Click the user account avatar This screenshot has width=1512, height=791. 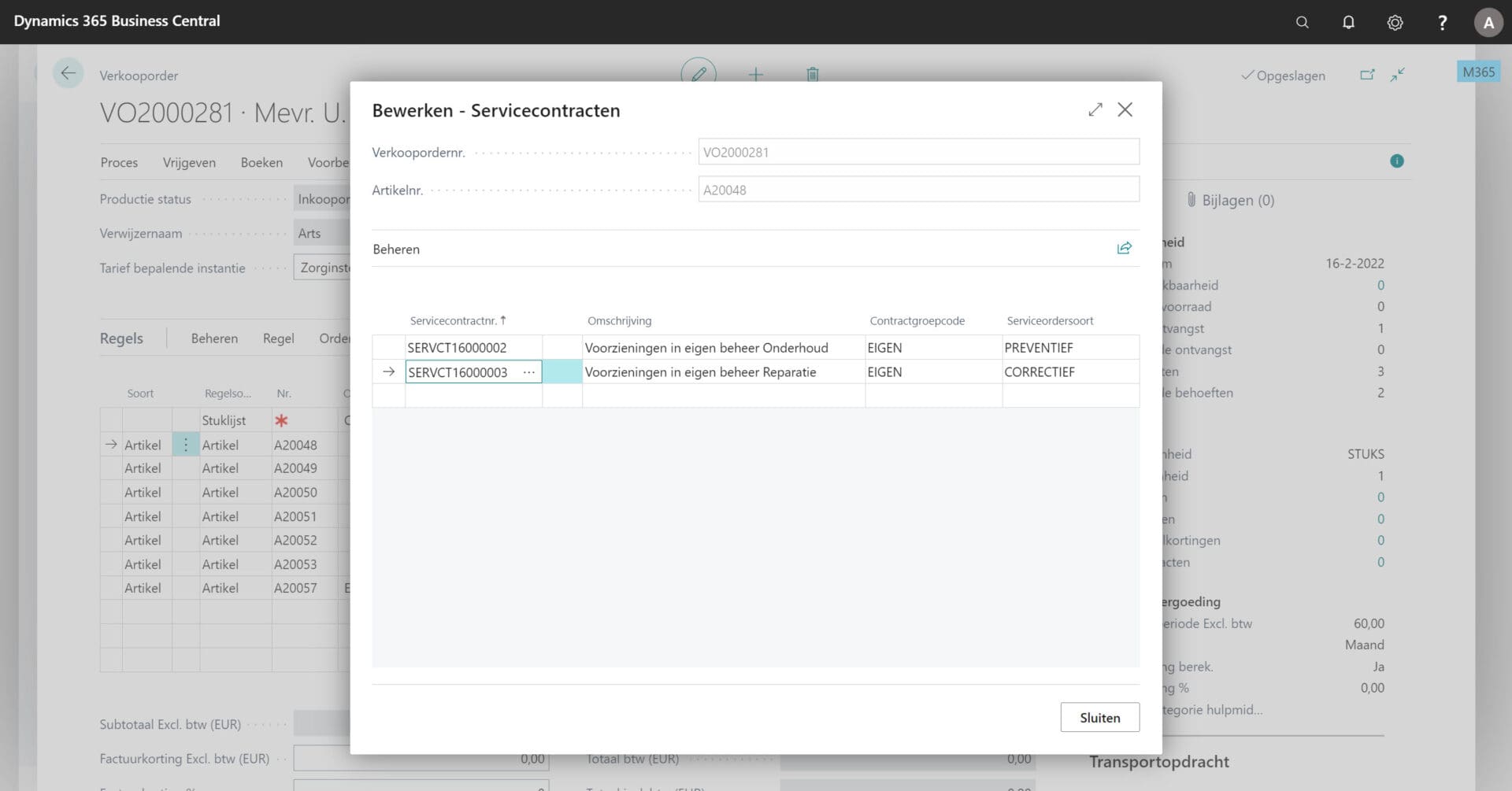coord(1488,22)
